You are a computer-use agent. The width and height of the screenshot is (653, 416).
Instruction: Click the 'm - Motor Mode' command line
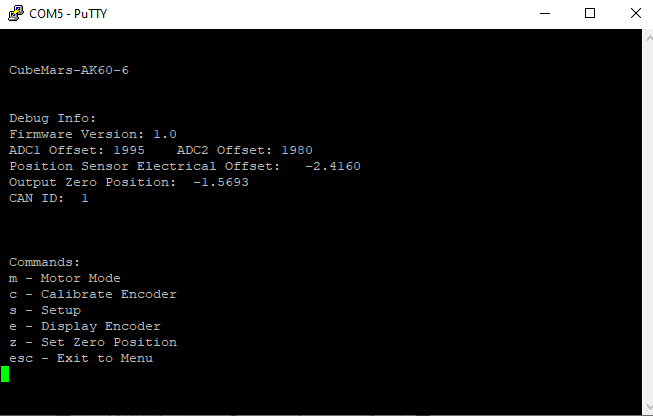point(65,278)
